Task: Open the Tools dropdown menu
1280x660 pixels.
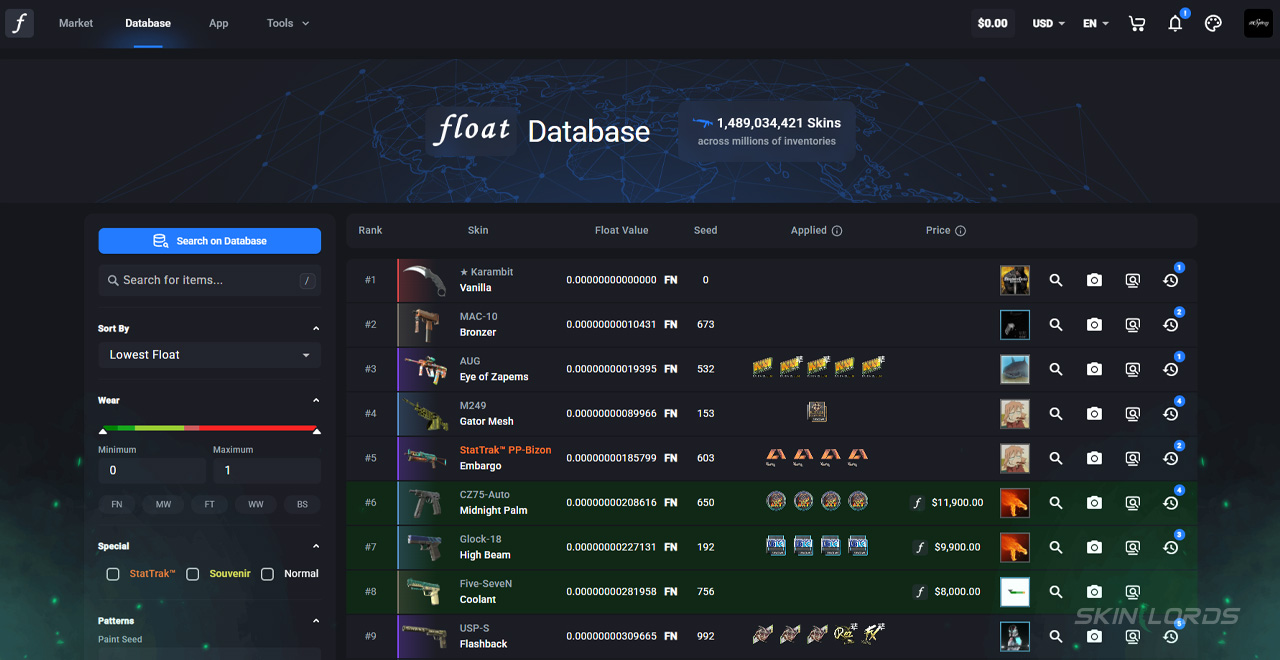Action: [288, 23]
